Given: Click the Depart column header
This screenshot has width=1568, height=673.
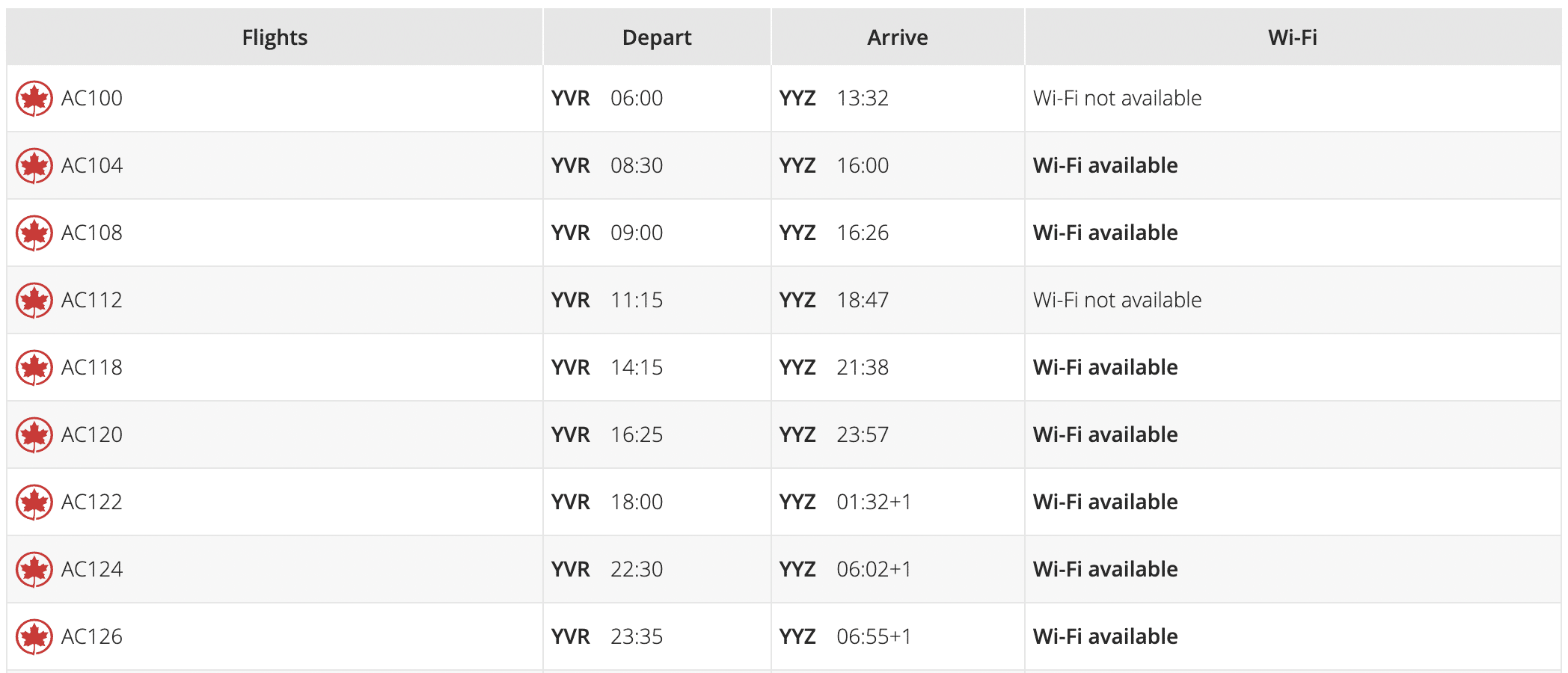Looking at the screenshot, I should tap(657, 37).
